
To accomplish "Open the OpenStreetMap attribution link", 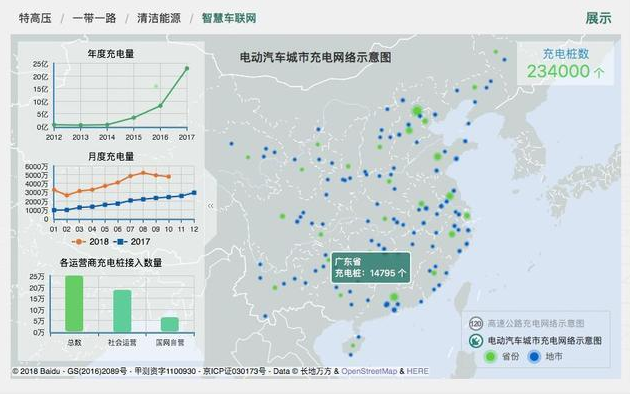I will pyautogui.click(x=369, y=371).
